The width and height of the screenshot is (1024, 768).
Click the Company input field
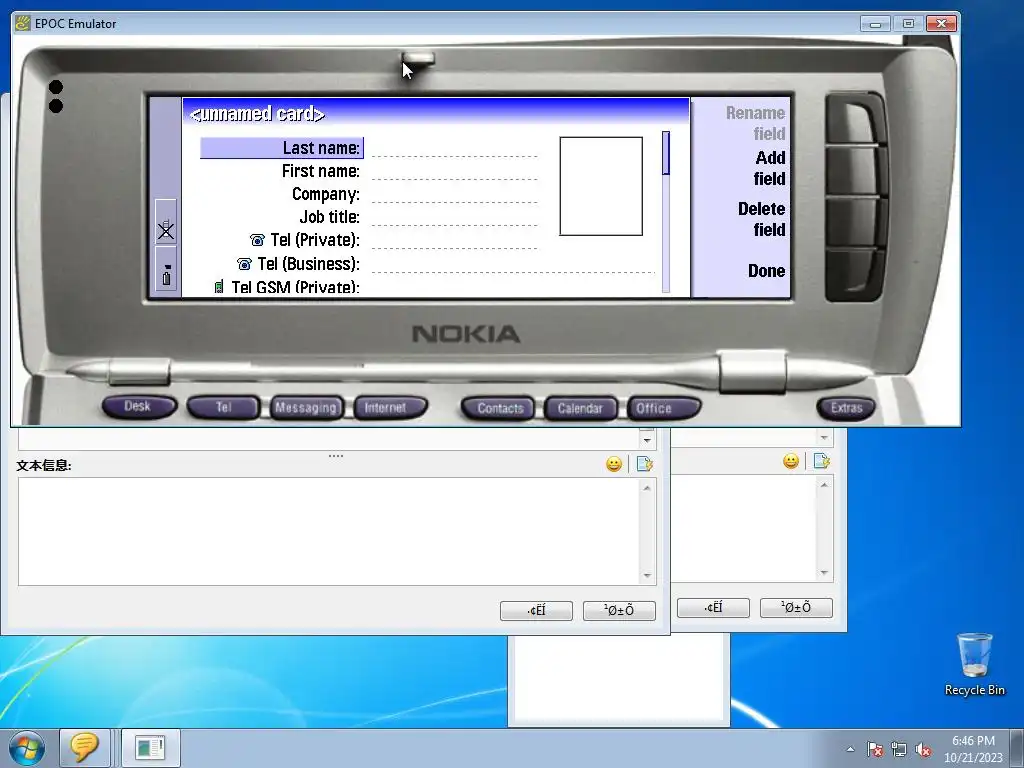click(x=455, y=195)
